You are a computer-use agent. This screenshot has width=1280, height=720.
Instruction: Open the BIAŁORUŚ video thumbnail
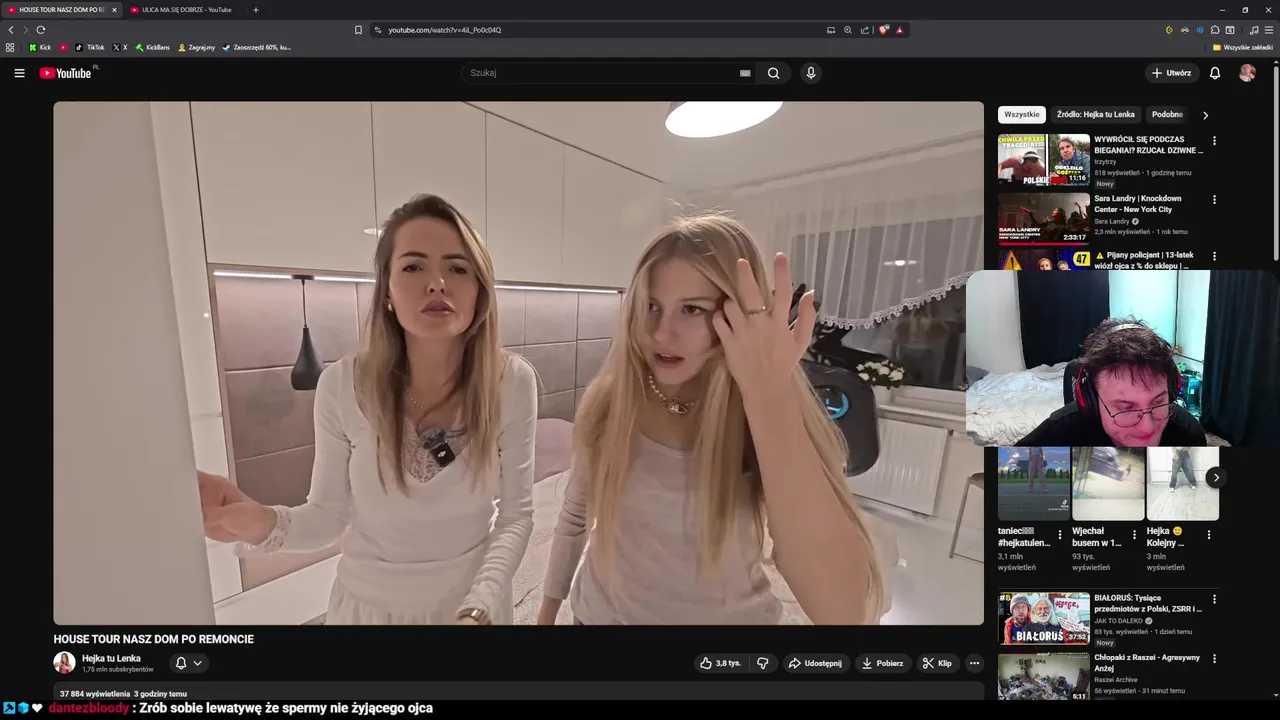pyautogui.click(x=1044, y=618)
